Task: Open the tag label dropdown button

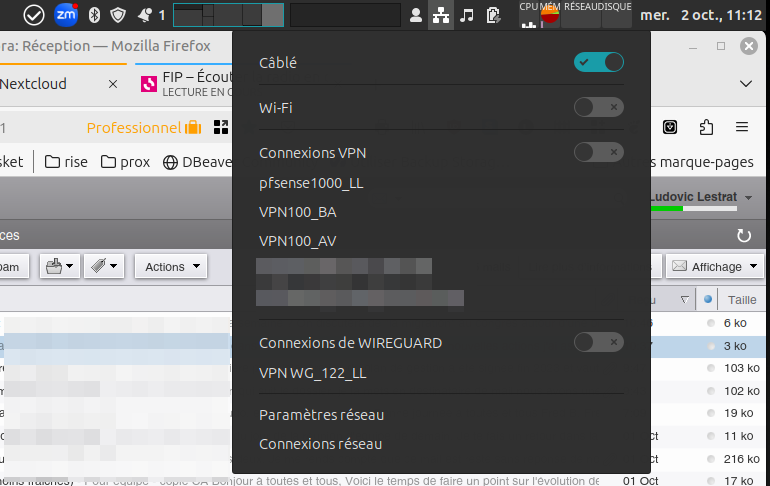Action: [104, 267]
